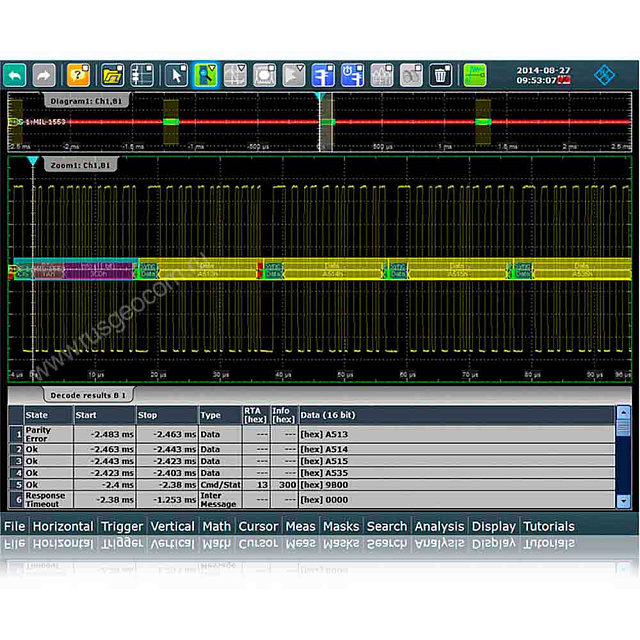The width and height of the screenshot is (640, 640).
Task: Open help with the question mark icon
Action: pyautogui.click(x=78, y=75)
